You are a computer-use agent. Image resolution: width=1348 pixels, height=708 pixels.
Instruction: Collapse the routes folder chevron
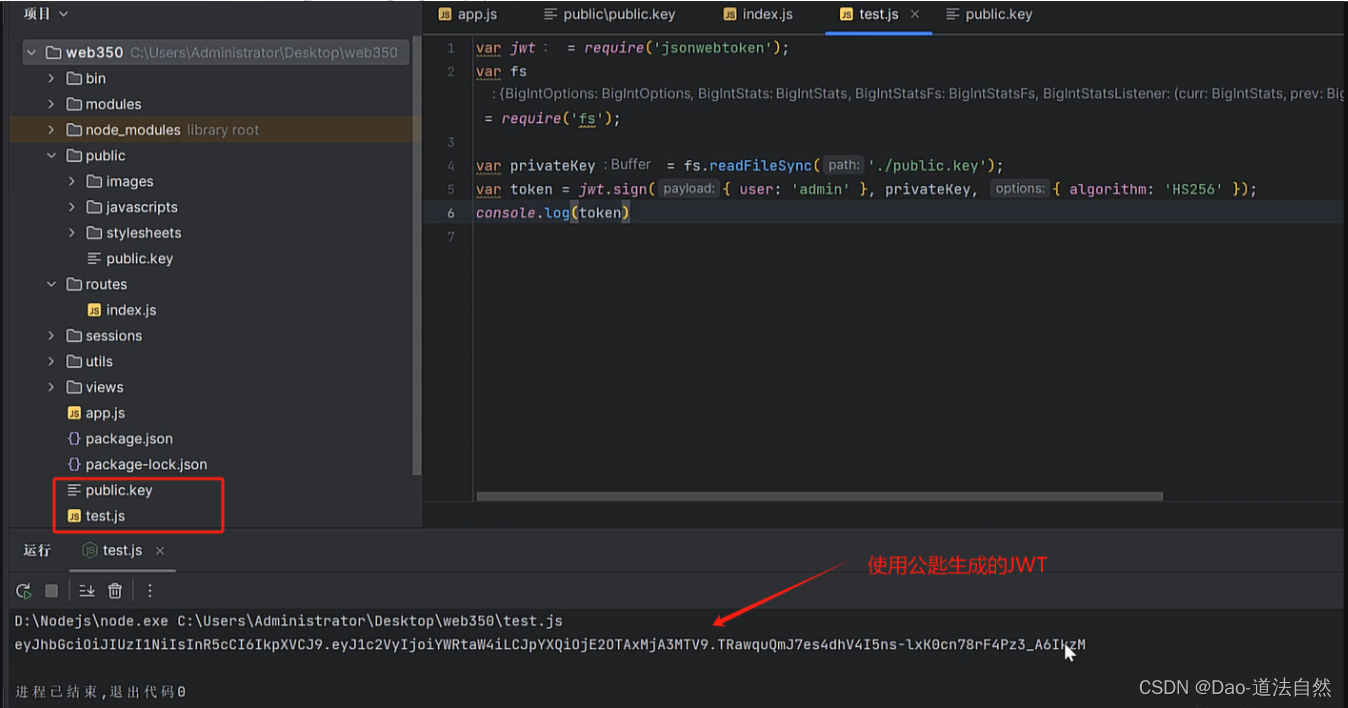(51, 285)
